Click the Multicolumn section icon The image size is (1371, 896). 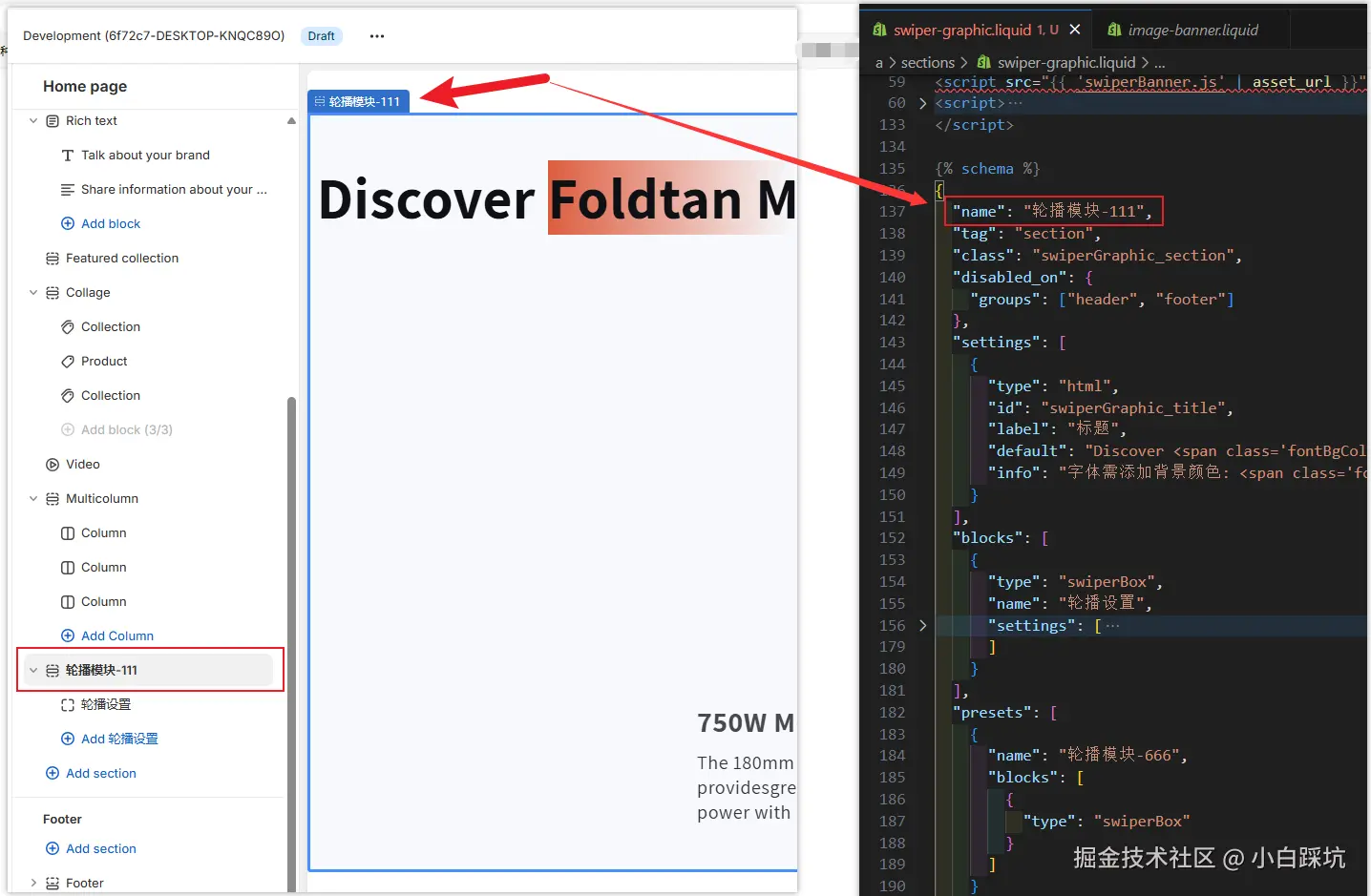click(53, 499)
